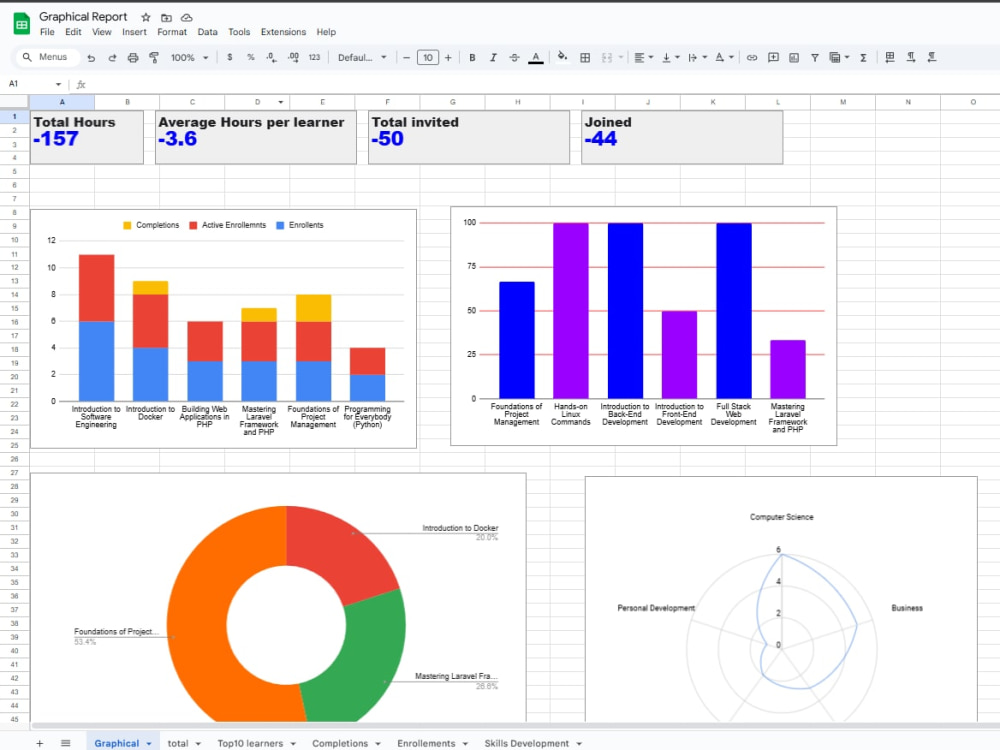Format as percent with the % icon
Screen dimensions: 1000x750
click(x=251, y=57)
